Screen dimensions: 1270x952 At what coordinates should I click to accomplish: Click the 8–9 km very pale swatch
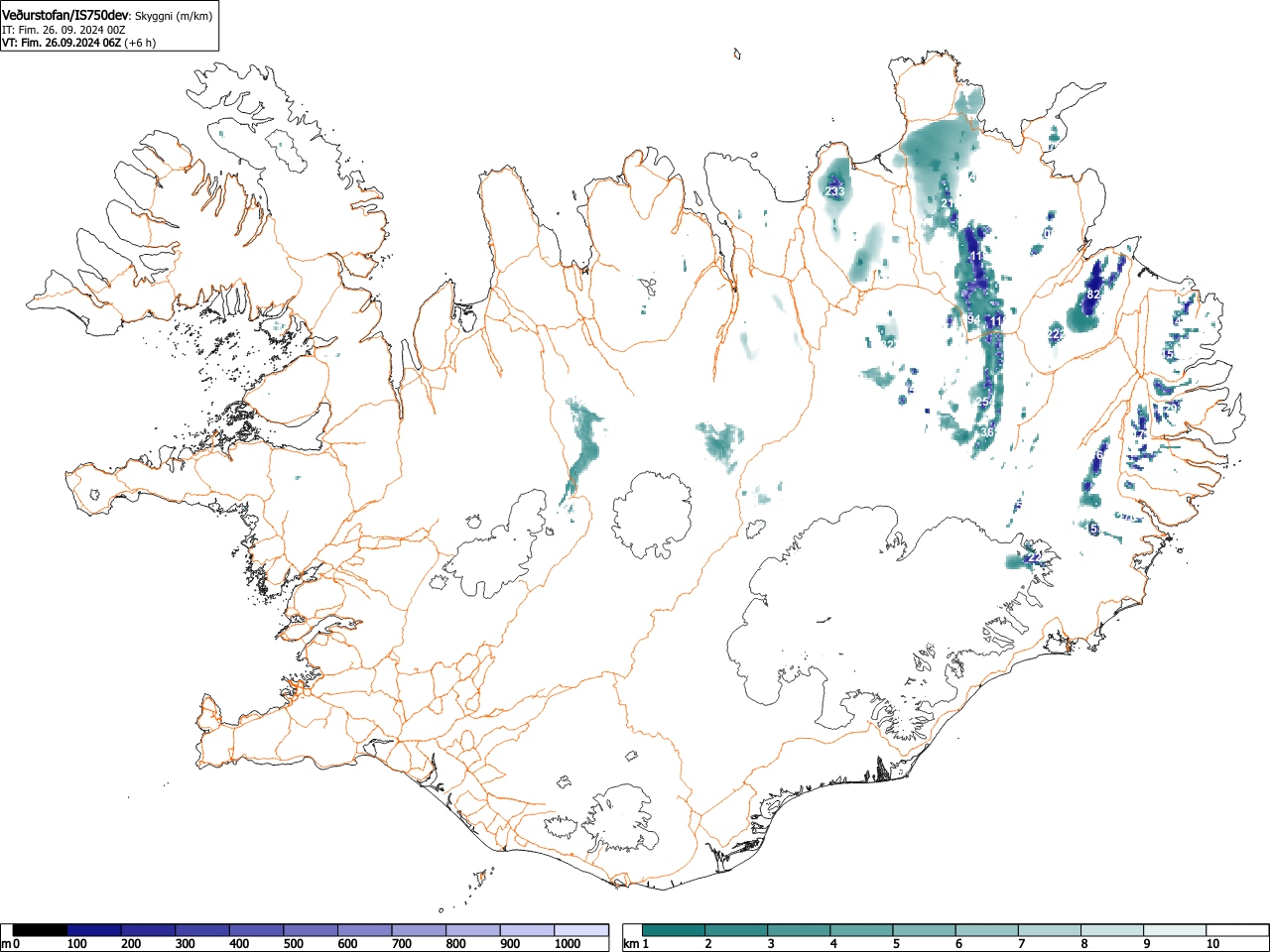[x=1112, y=930]
